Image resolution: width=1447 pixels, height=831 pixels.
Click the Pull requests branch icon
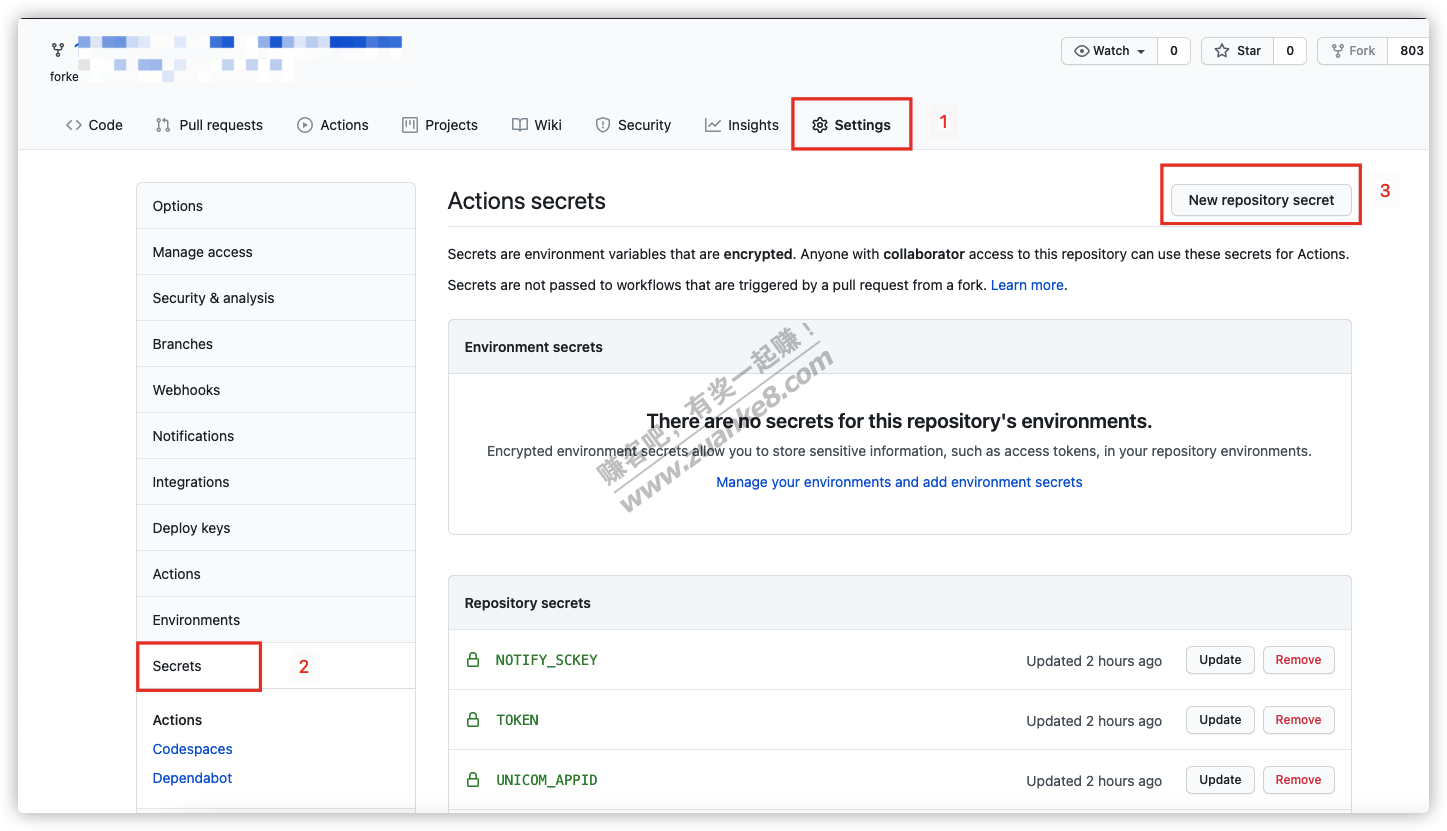pos(162,124)
